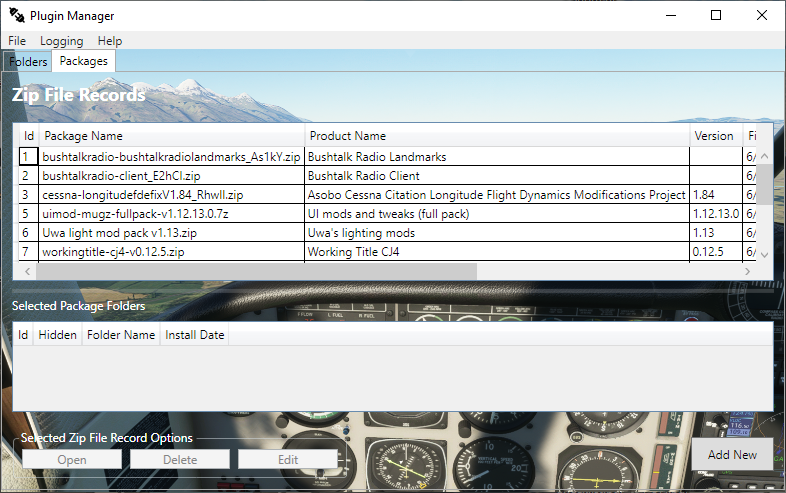Click version cell 1.13

click(716, 233)
